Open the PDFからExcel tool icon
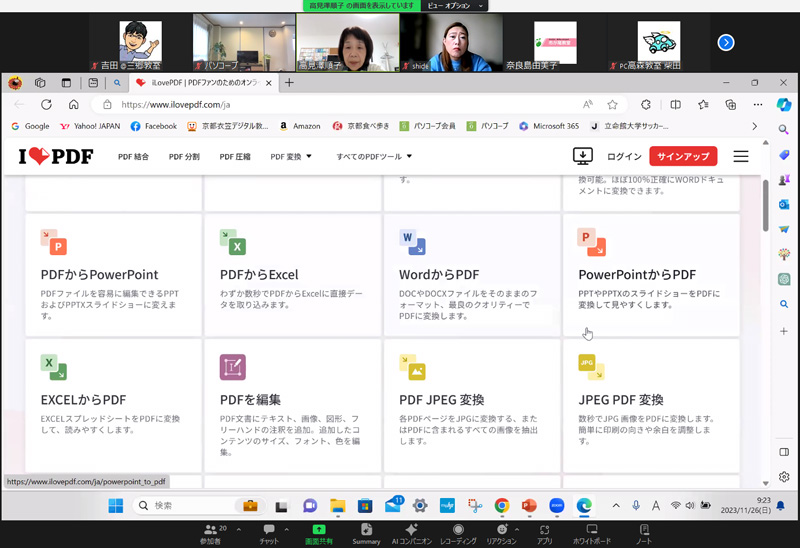Screen dimensions: 800x548 coord(232,241)
